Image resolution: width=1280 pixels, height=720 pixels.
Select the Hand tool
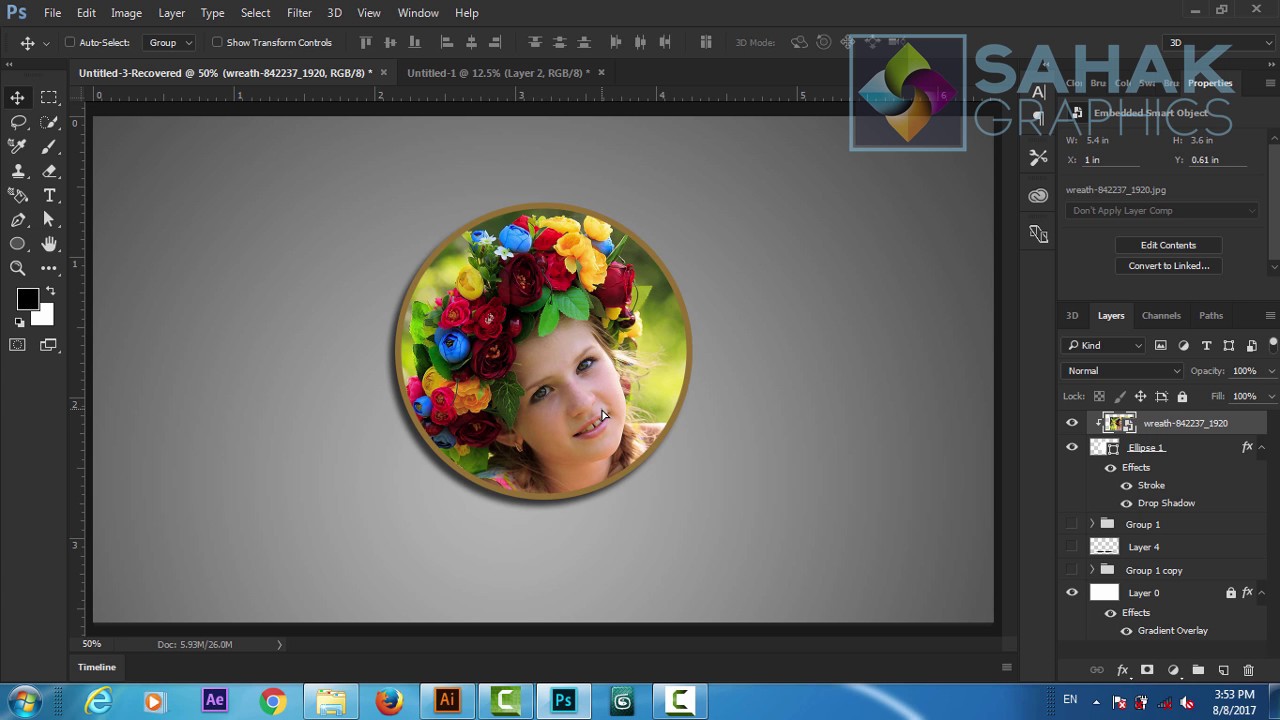49,244
